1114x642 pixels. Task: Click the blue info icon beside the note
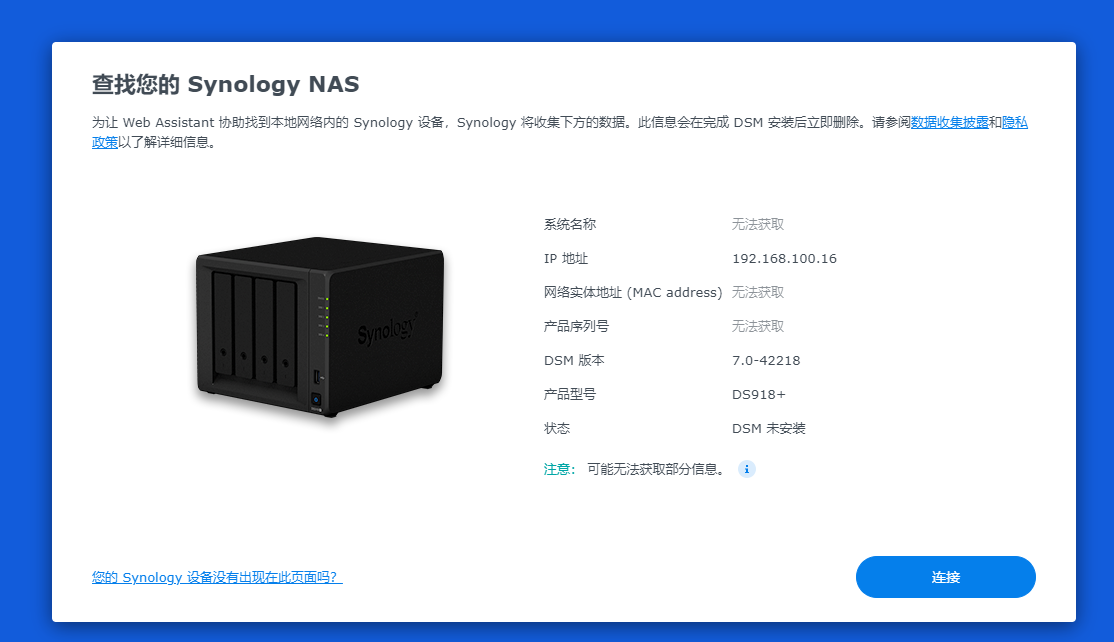point(746,469)
